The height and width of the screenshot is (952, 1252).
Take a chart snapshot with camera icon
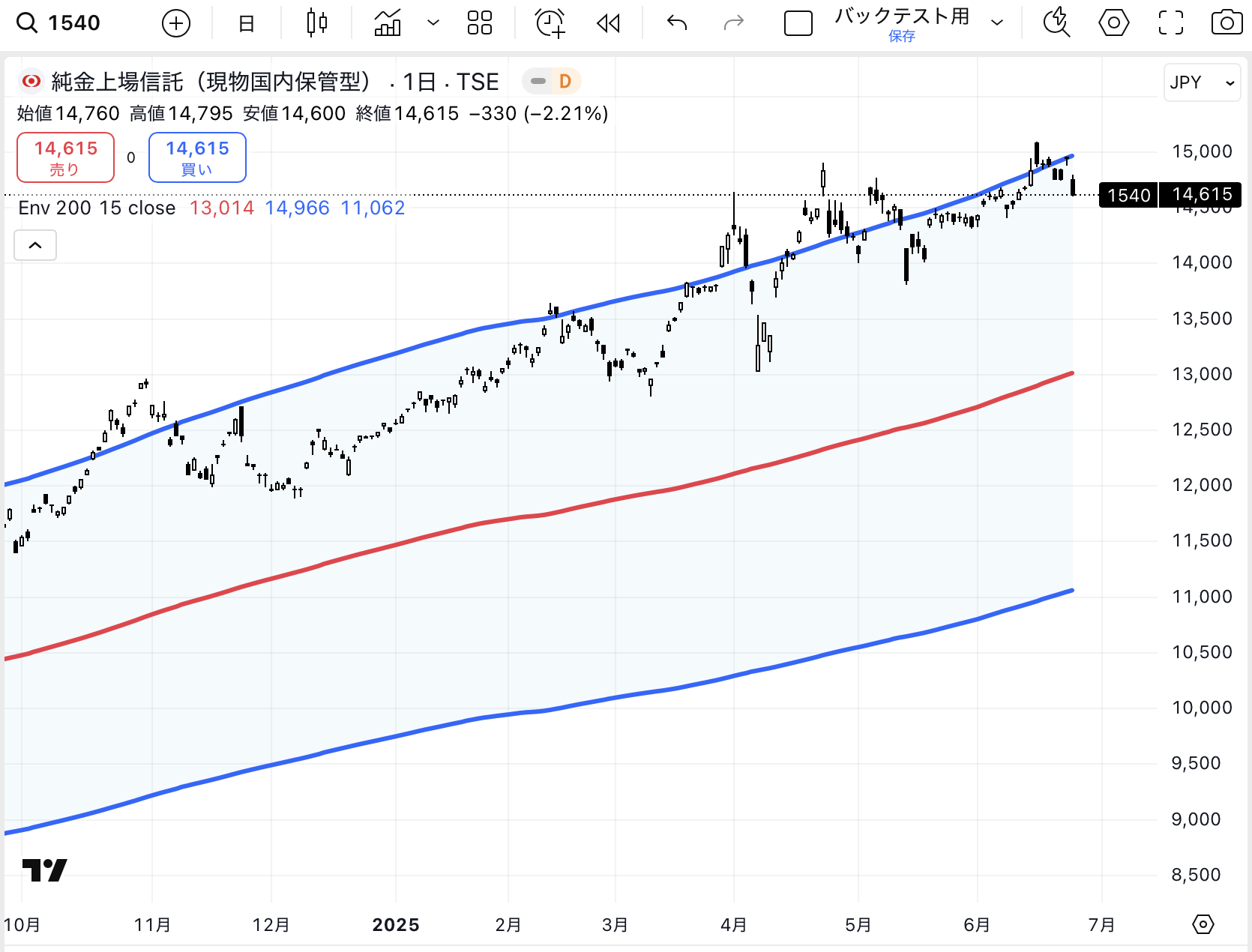coord(1227,23)
